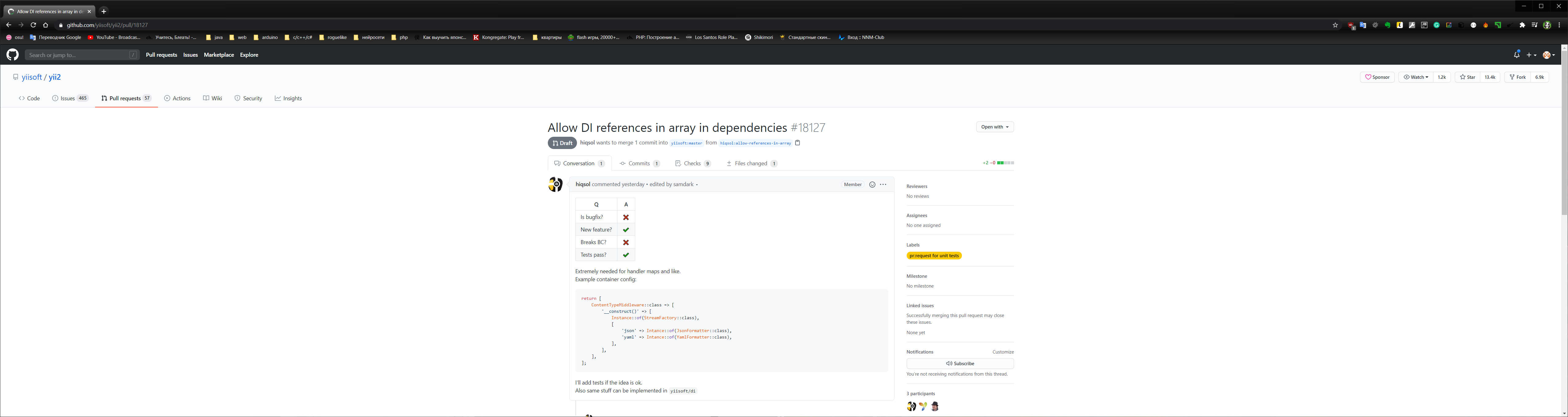Open the php bookmarks folder

399,37
